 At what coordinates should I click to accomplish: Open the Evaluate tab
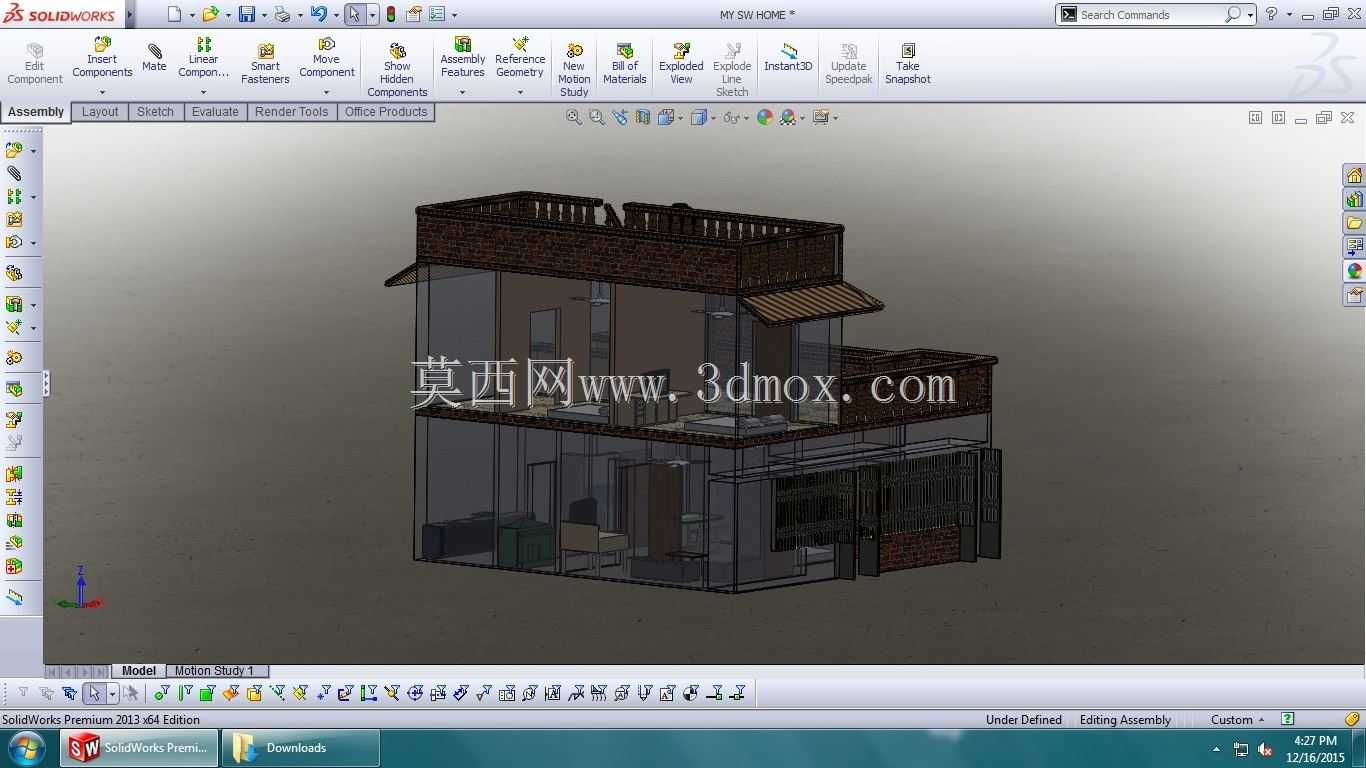pos(215,112)
